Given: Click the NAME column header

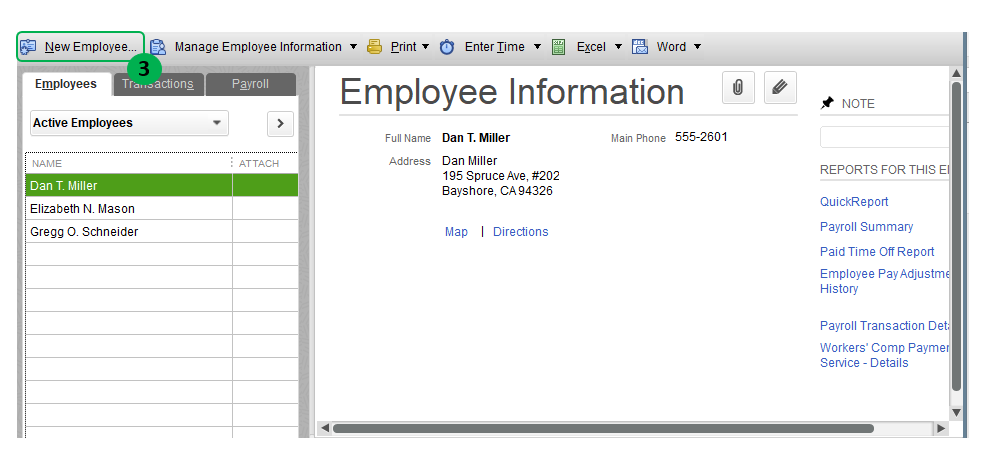Looking at the screenshot, I should (129, 163).
